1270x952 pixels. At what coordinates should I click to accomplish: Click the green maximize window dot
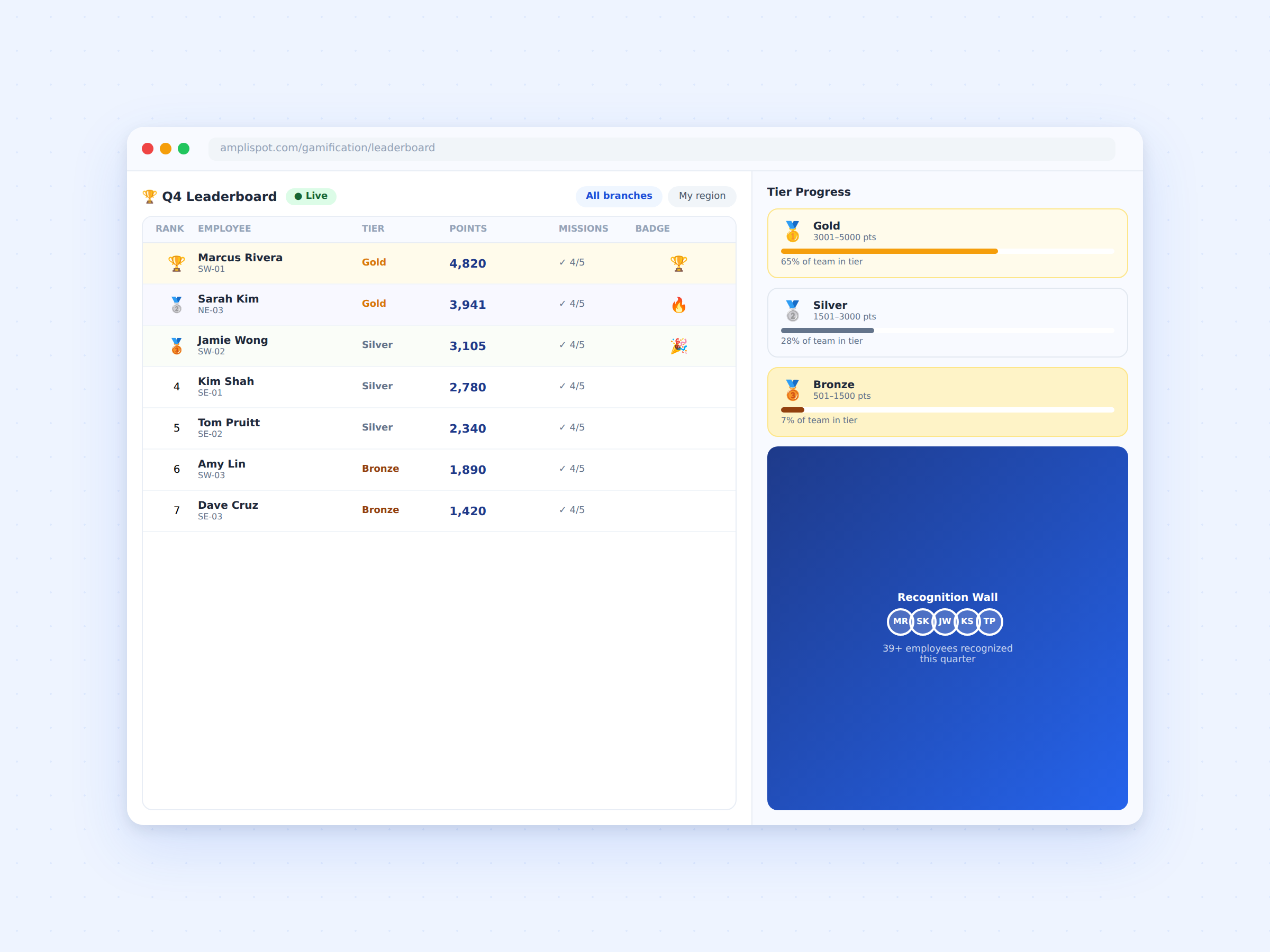184,149
